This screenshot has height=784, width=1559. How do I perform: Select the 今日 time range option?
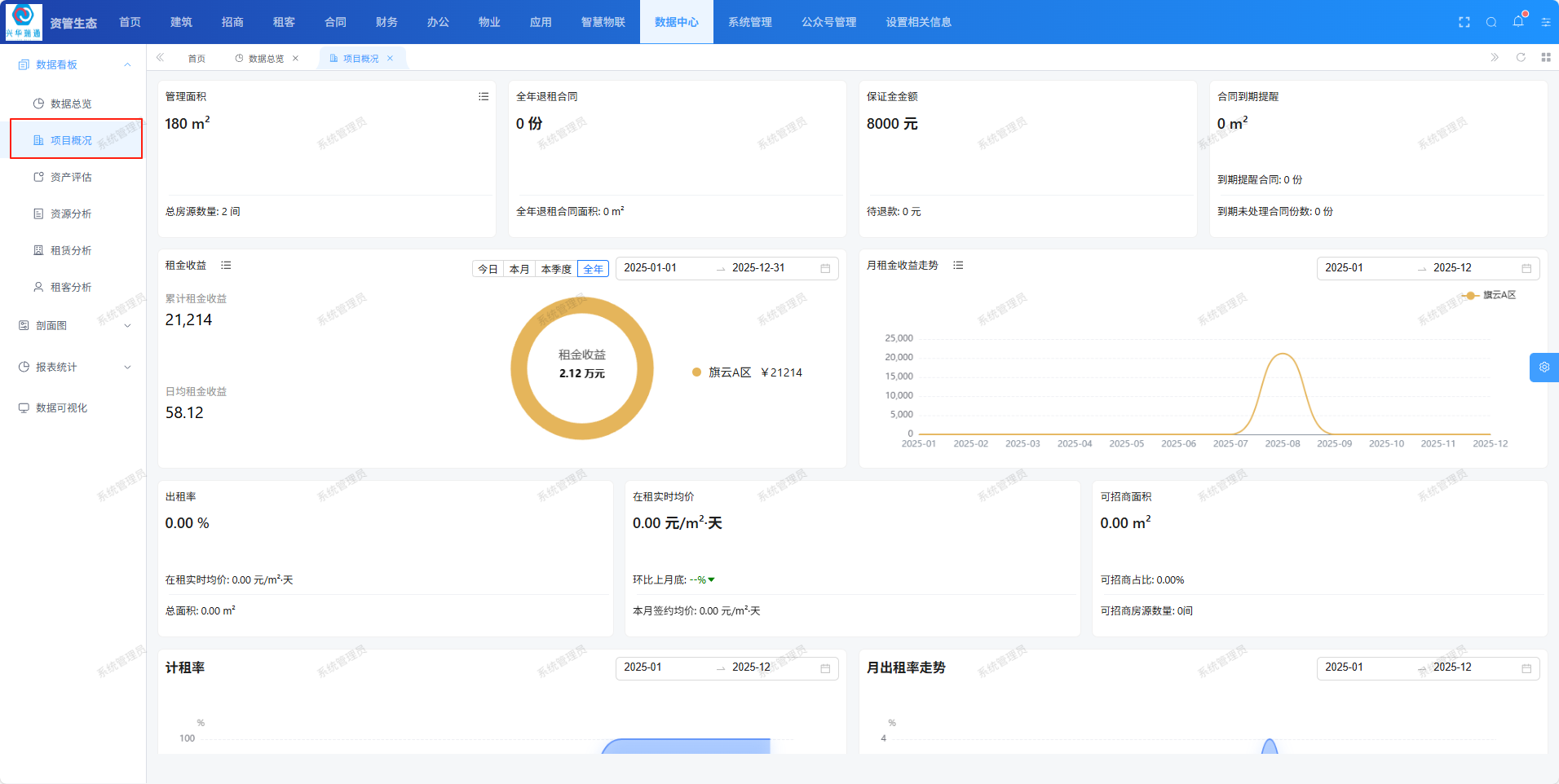pos(488,269)
